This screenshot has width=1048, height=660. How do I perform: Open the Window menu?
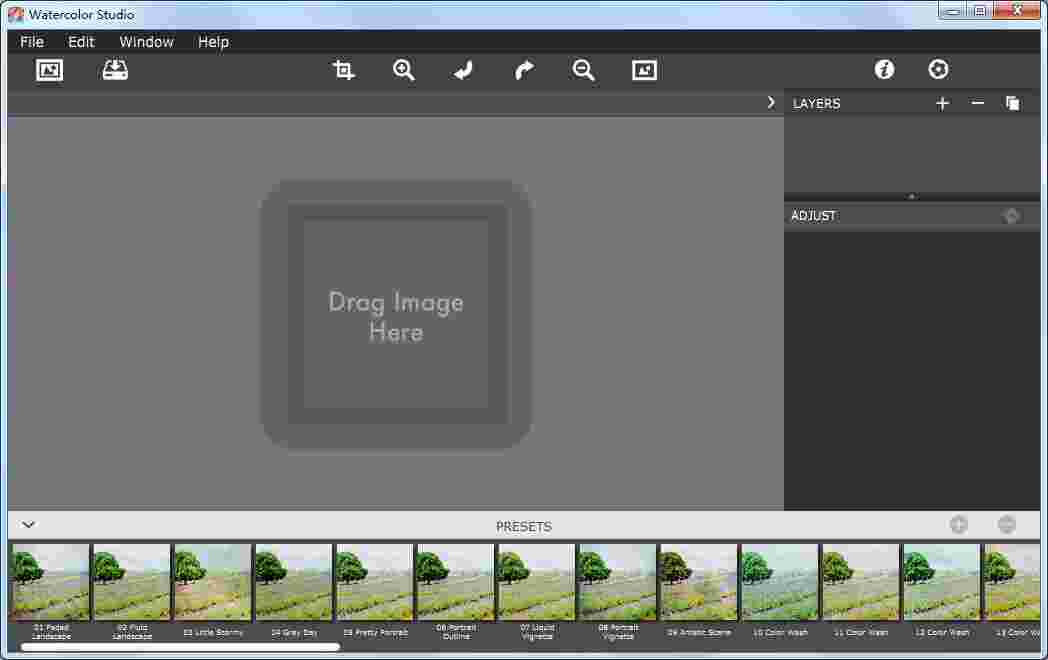click(146, 42)
